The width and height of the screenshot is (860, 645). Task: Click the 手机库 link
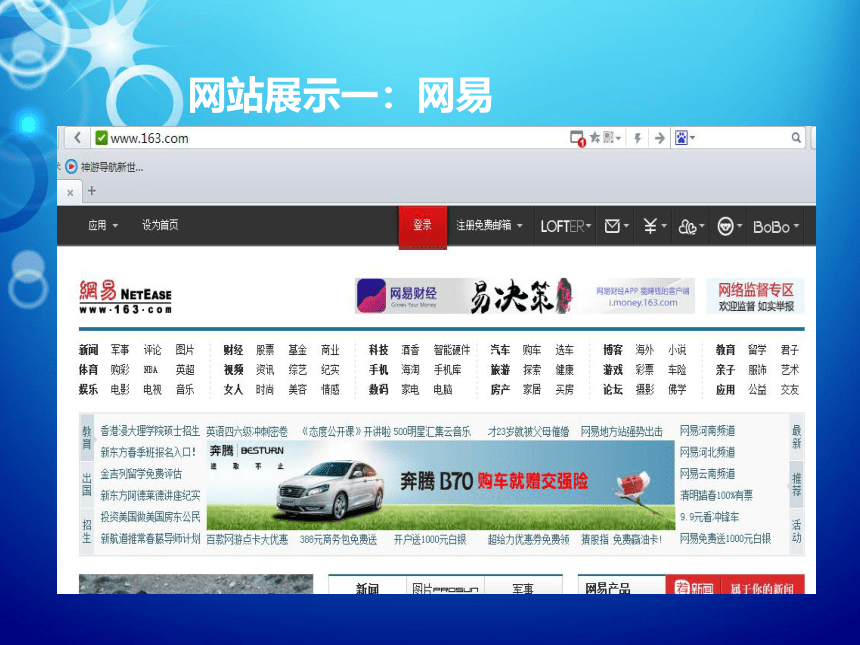pyautogui.click(x=448, y=370)
